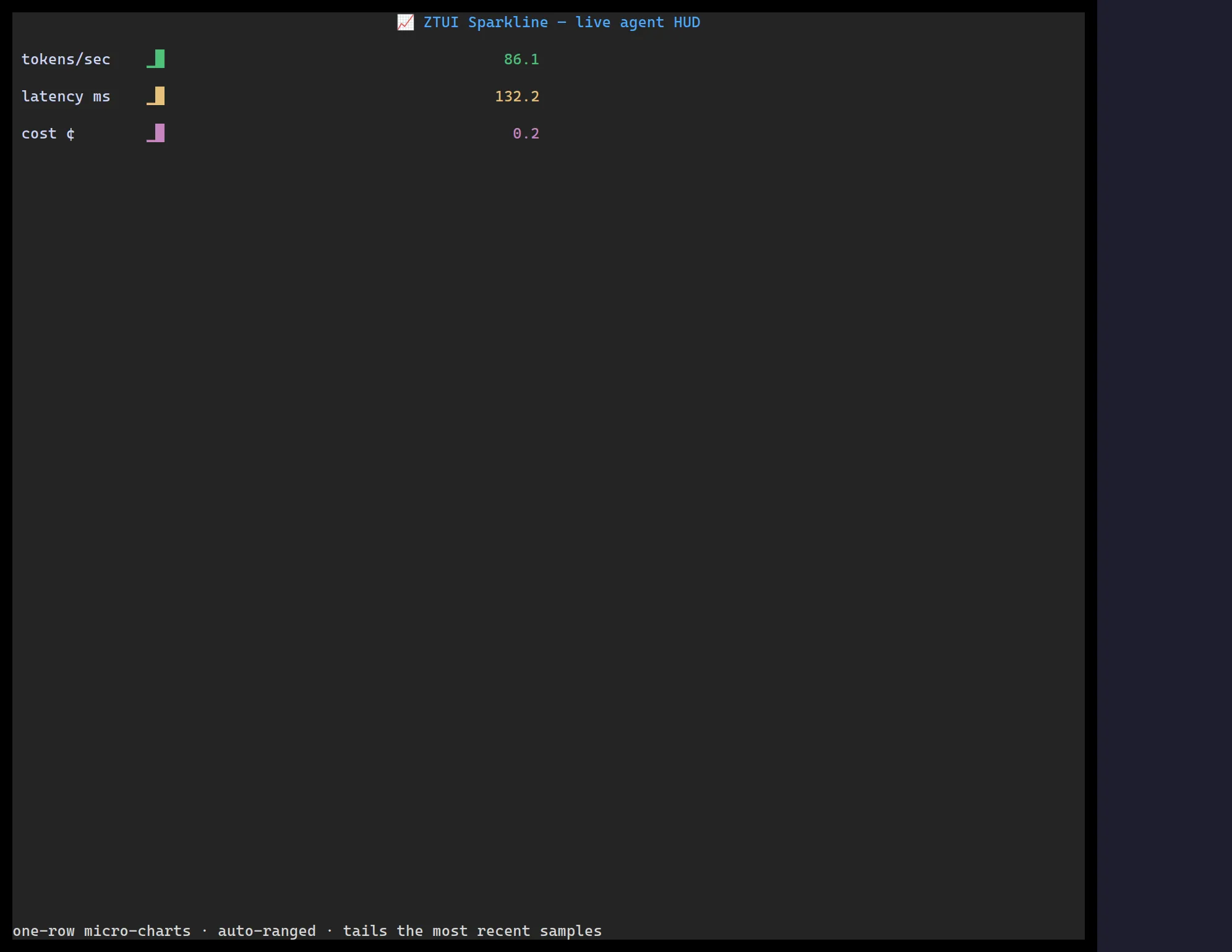Click the tokens/sec value 86.1
Image resolution: width=1232 pixels, height=952 pixels.
tap(521, 59)
